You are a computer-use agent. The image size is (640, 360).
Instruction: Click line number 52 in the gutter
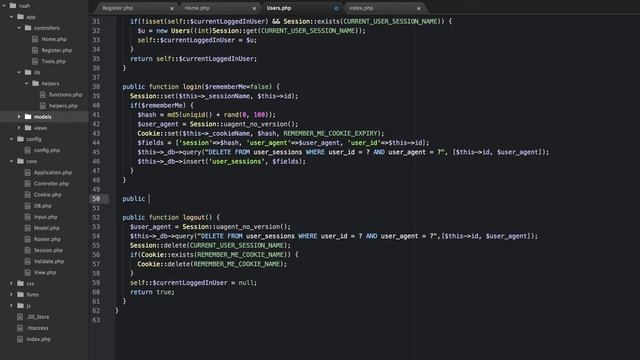point(96,217)
